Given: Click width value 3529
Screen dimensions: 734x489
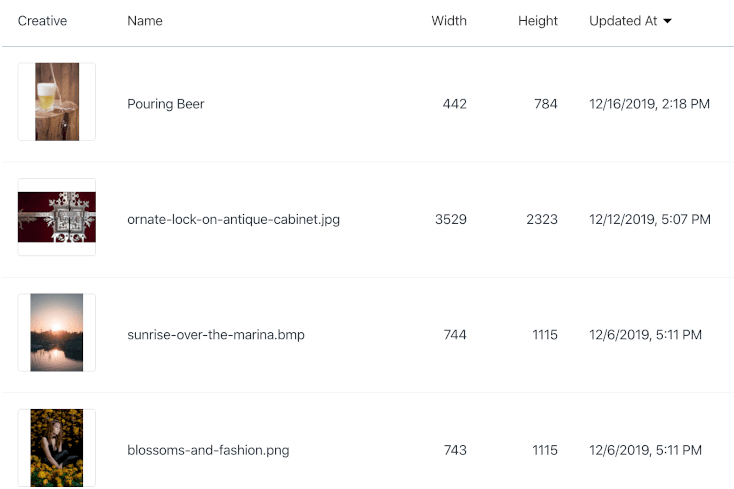Looking at the screenshot, I should click(451, 219).
